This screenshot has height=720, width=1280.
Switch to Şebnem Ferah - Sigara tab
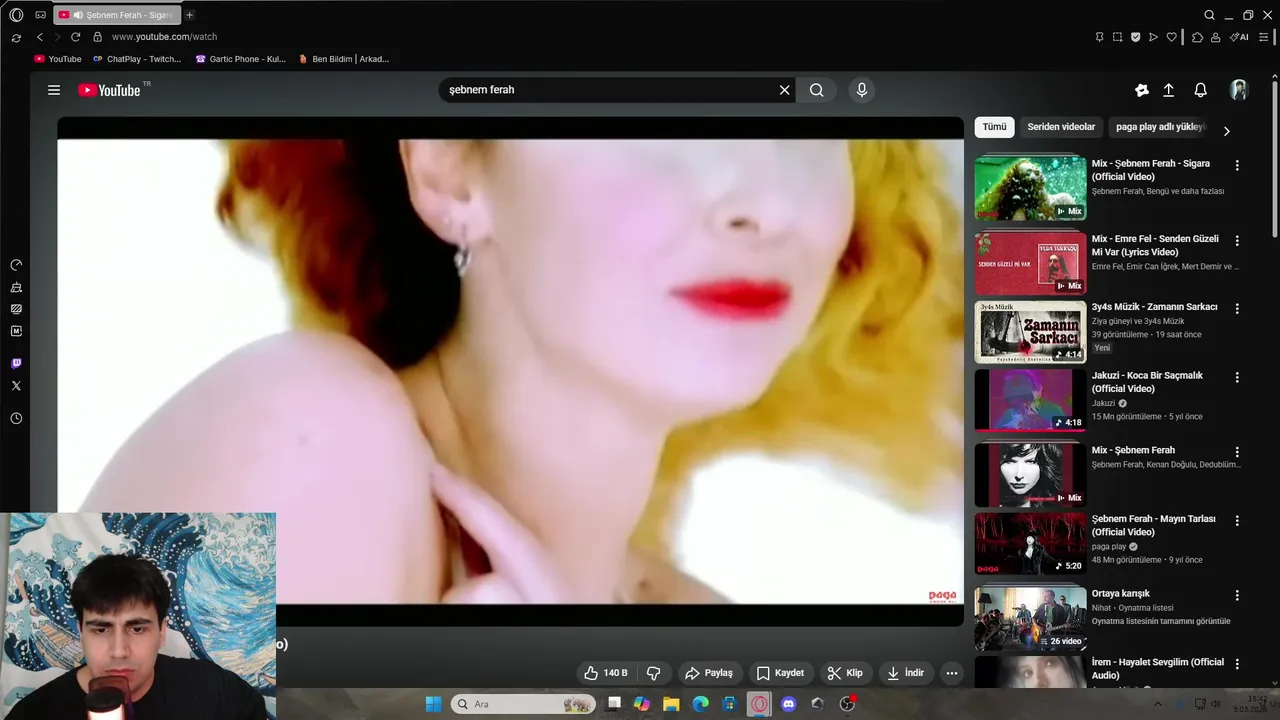[x=117, y=15]
